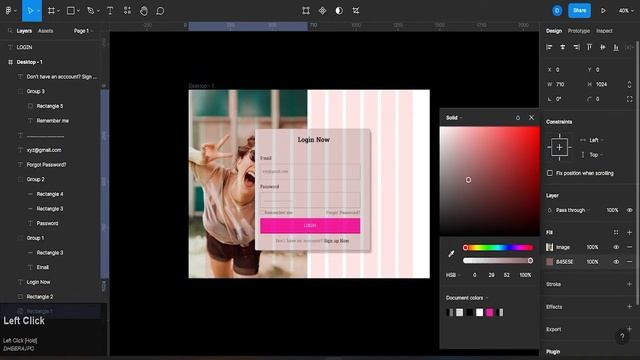640x360 pixels.
Task: Click the pink LOGIN button on canvas
Action: click(310, 225)
